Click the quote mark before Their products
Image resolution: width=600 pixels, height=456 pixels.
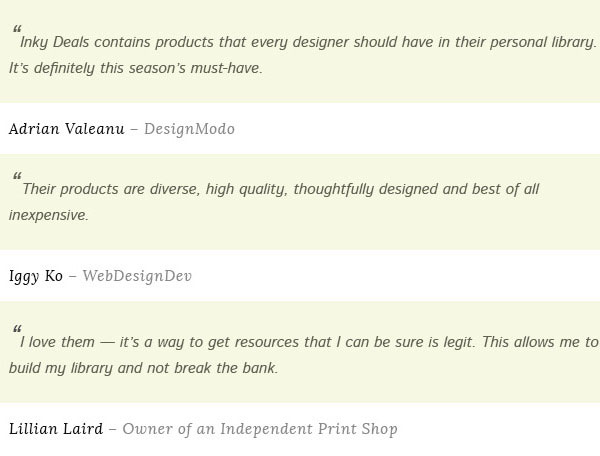tap(17, 176)
